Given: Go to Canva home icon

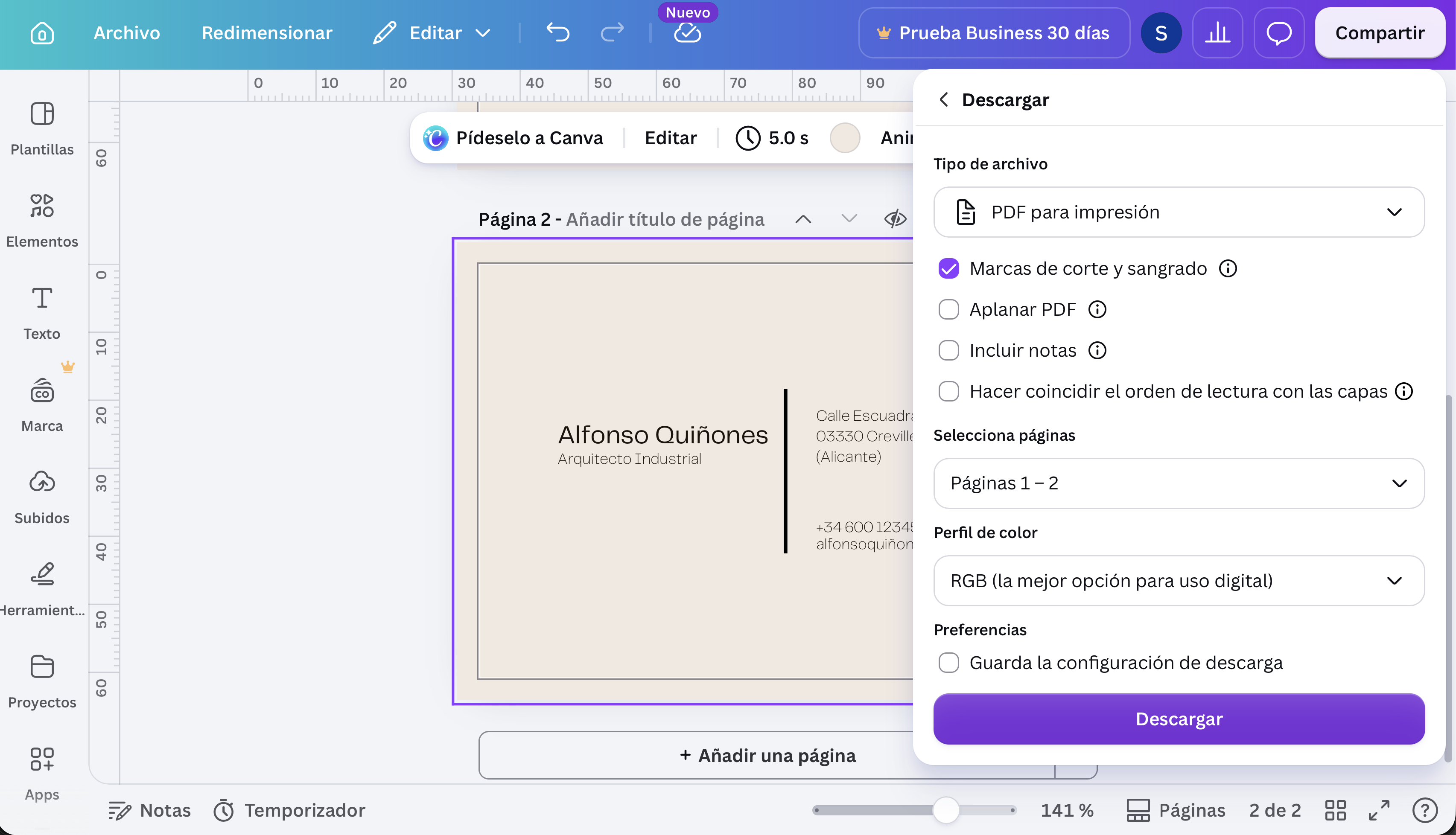Looking at the screenshot, I should click(x=42, y=33).
